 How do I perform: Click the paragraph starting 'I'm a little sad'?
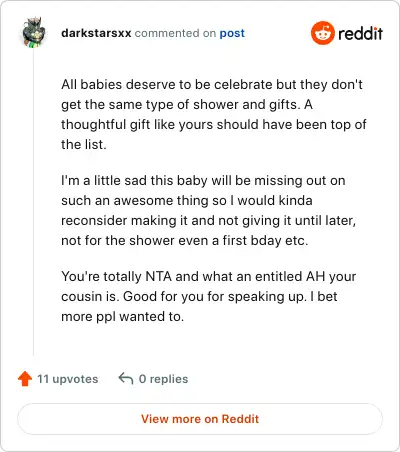pos(208,210)
